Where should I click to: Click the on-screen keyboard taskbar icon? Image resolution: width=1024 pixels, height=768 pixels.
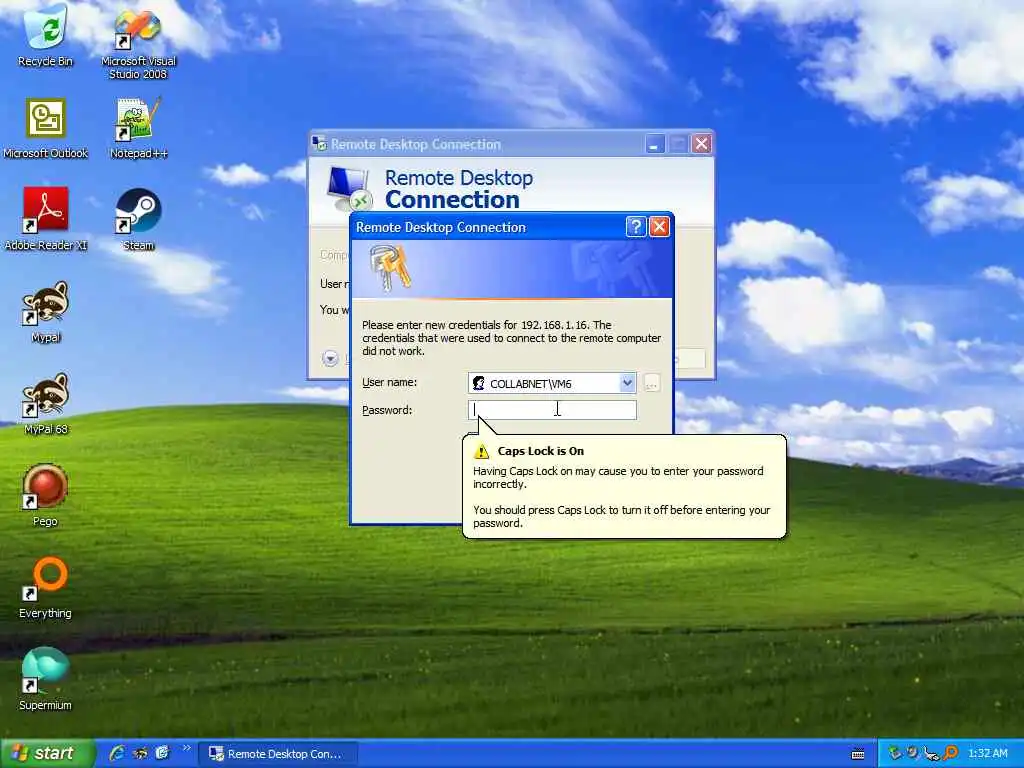coord(858,754)
